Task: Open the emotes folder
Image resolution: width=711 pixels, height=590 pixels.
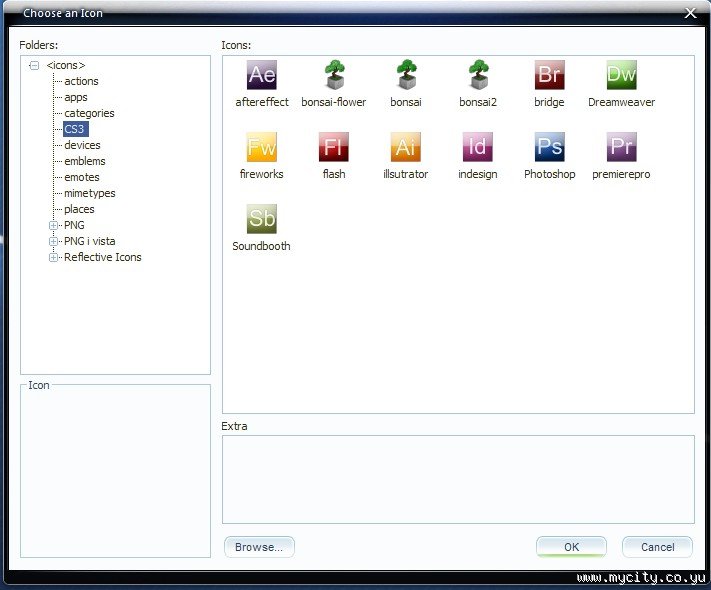Action: tap(82, 177)
